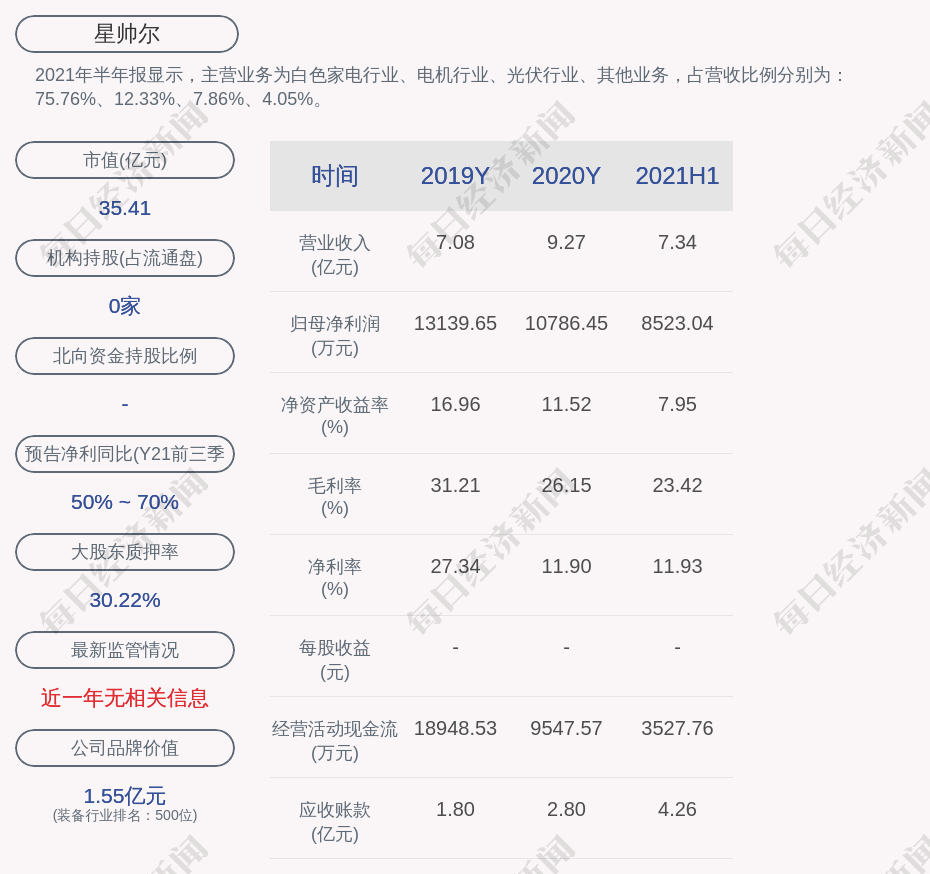Click the receivables value 4.26
Screen dimensions: 930x874
point(677,809)
